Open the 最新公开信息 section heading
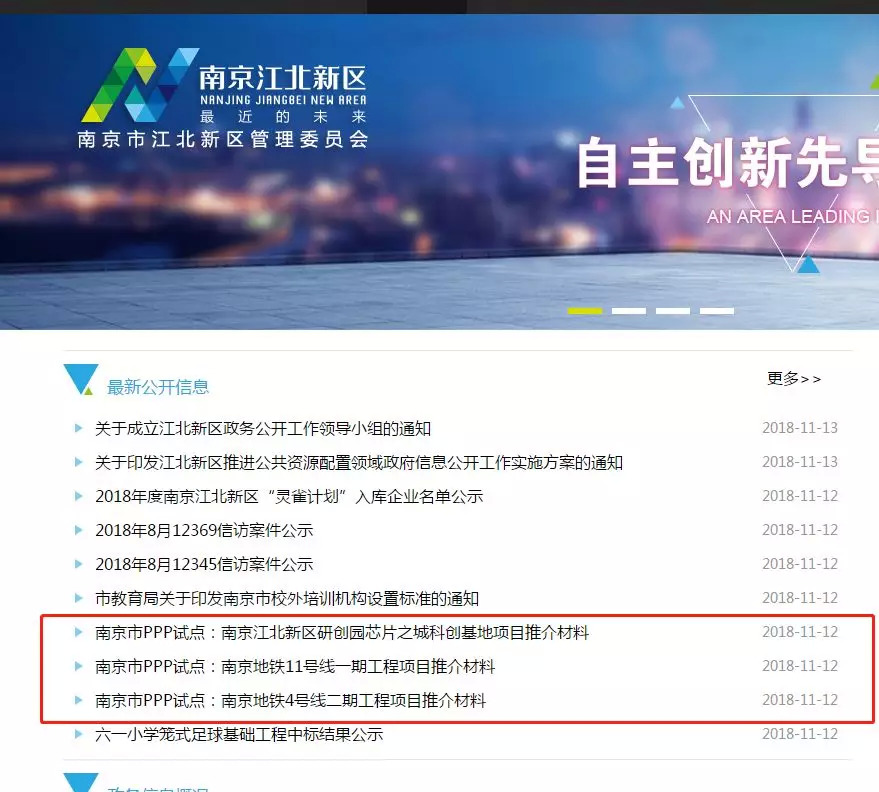This screenshot has height=792, width=879. point(158,387)
